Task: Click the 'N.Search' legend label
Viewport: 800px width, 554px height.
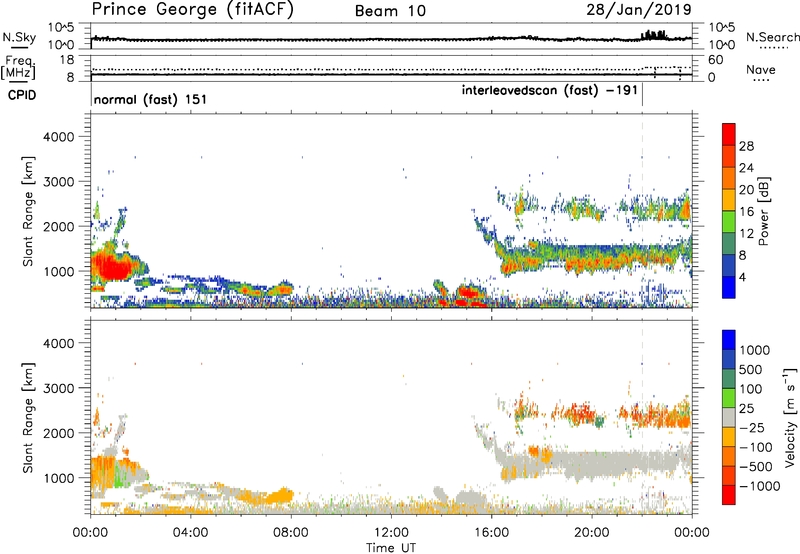Action: pyautogui.click(x=772, y=37)
